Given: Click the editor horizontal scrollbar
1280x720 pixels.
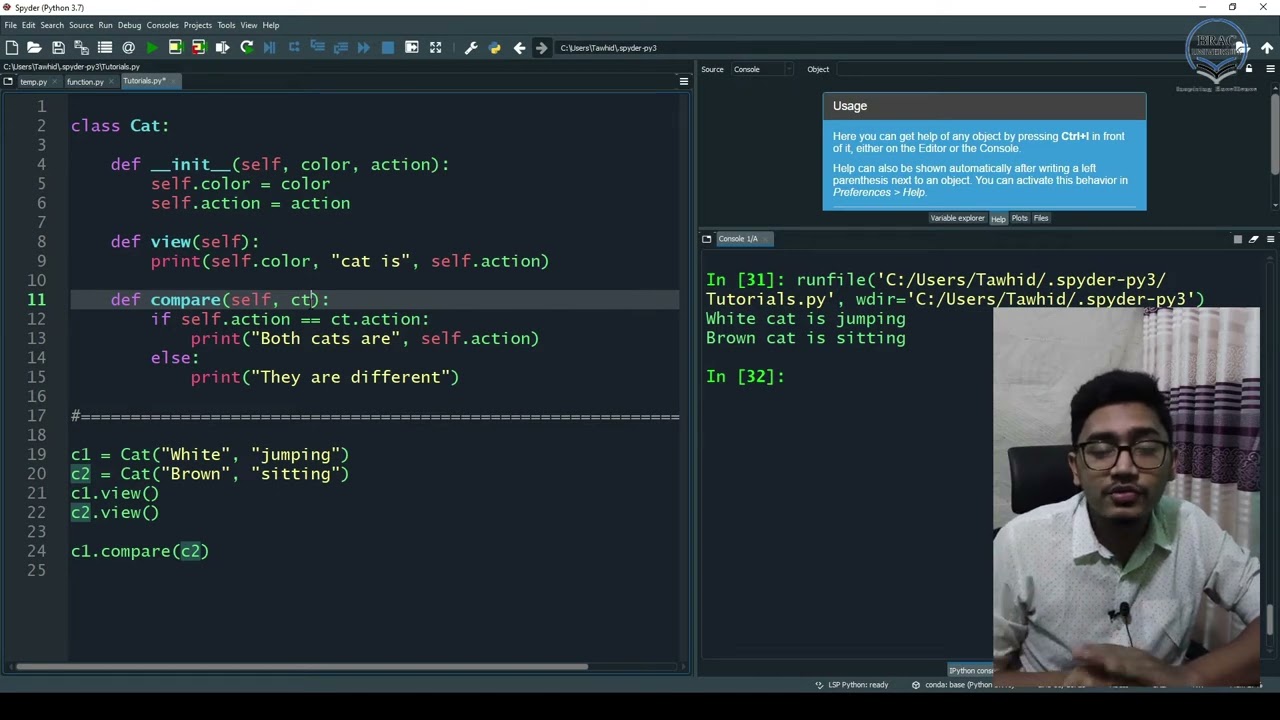Looking at the screenshot, I should pos(302,667).
